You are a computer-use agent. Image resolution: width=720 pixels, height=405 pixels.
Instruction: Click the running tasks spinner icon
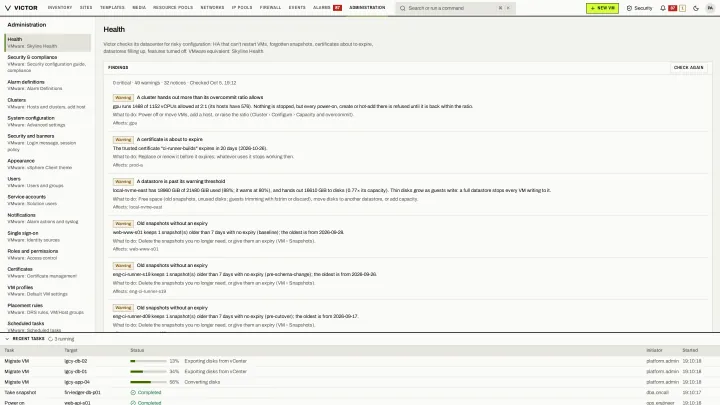click(51, 339)
